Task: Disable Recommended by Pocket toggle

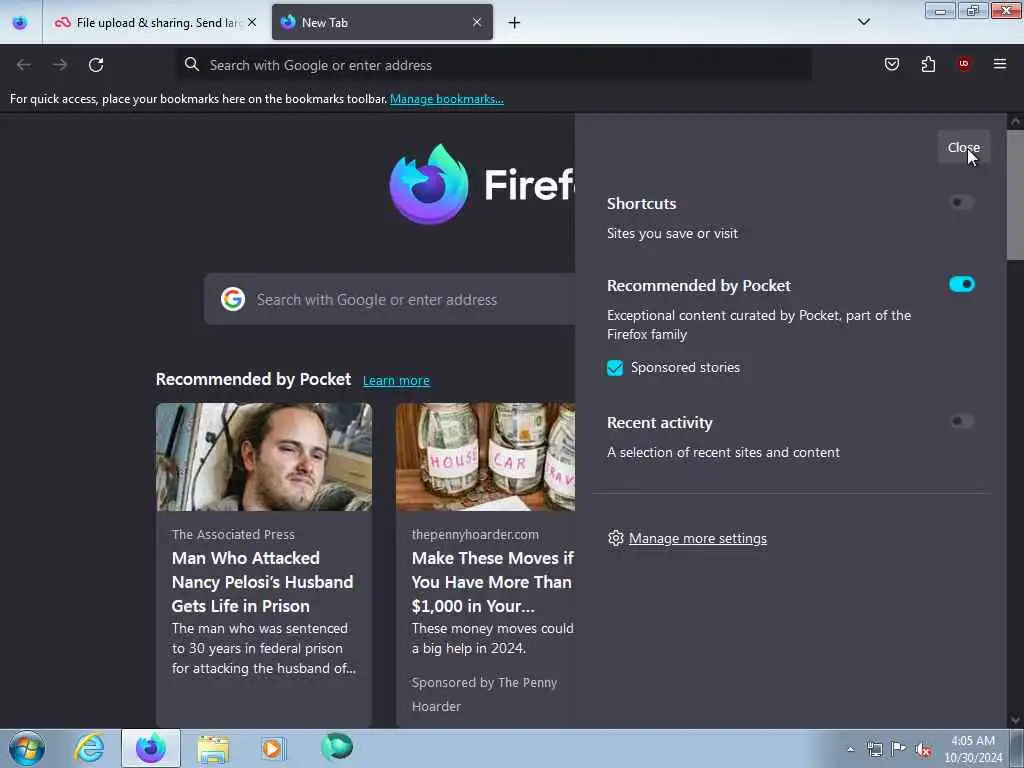Action: 961,284
